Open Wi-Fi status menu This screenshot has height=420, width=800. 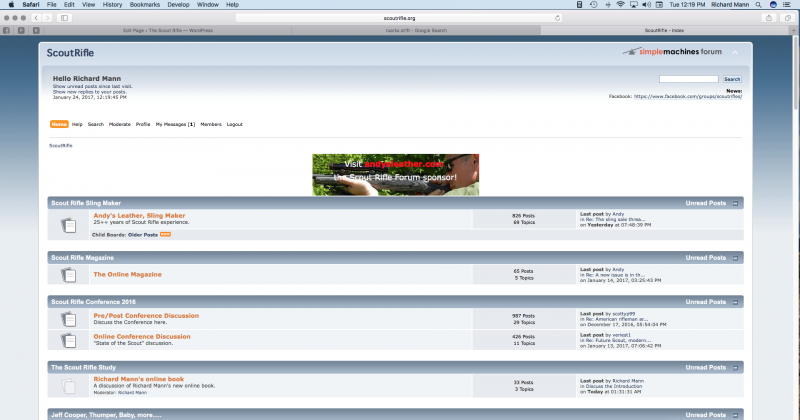point(620,5)
